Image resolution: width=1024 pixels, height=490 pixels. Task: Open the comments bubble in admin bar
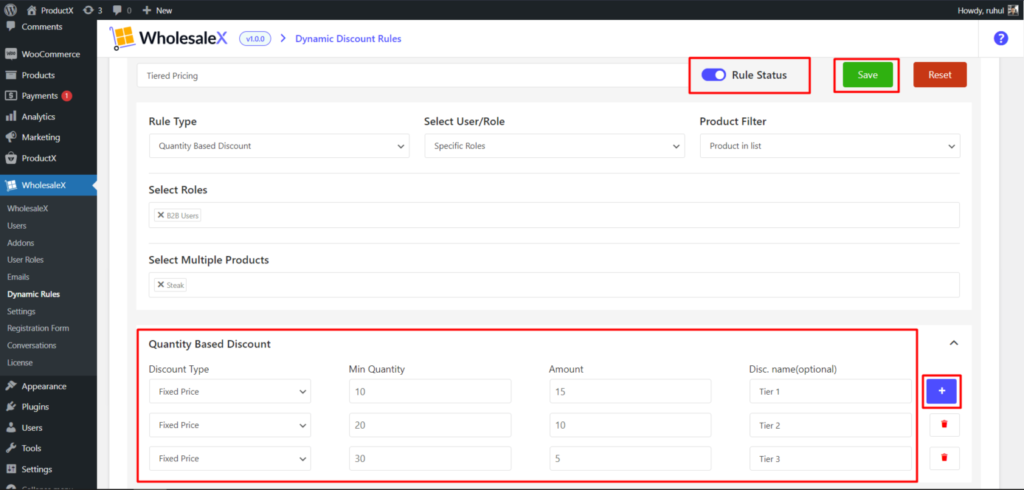coord(121,10)
